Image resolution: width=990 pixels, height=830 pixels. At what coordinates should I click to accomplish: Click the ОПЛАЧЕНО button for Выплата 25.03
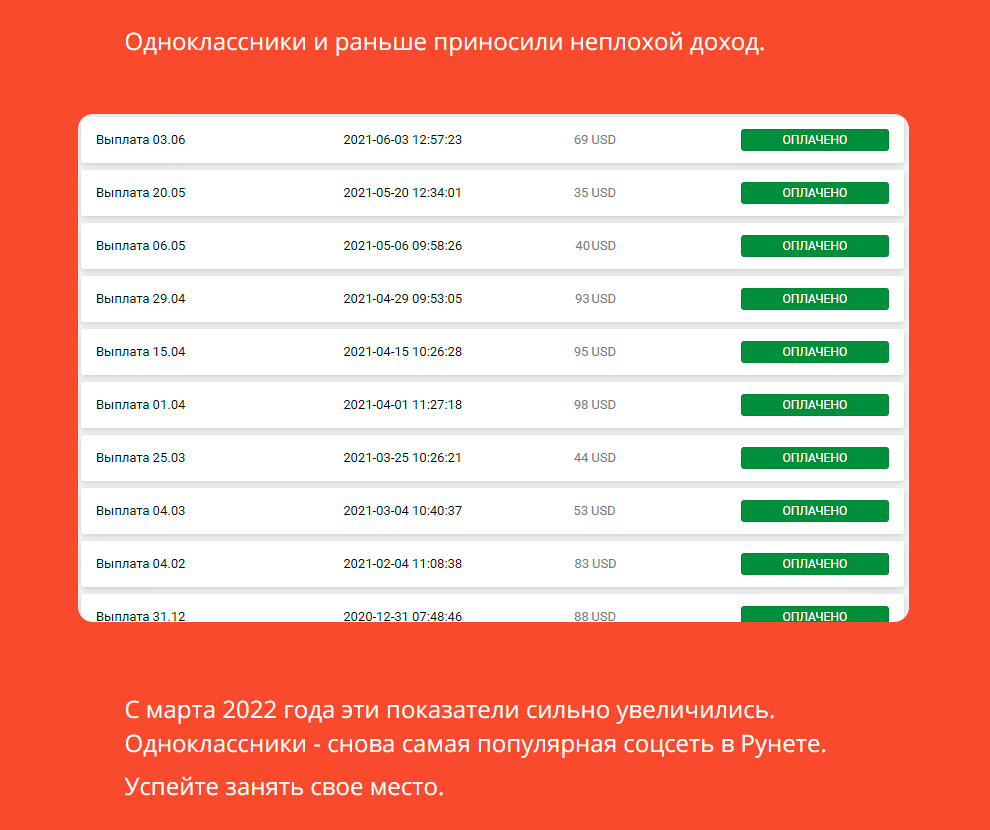coord(814,458)
